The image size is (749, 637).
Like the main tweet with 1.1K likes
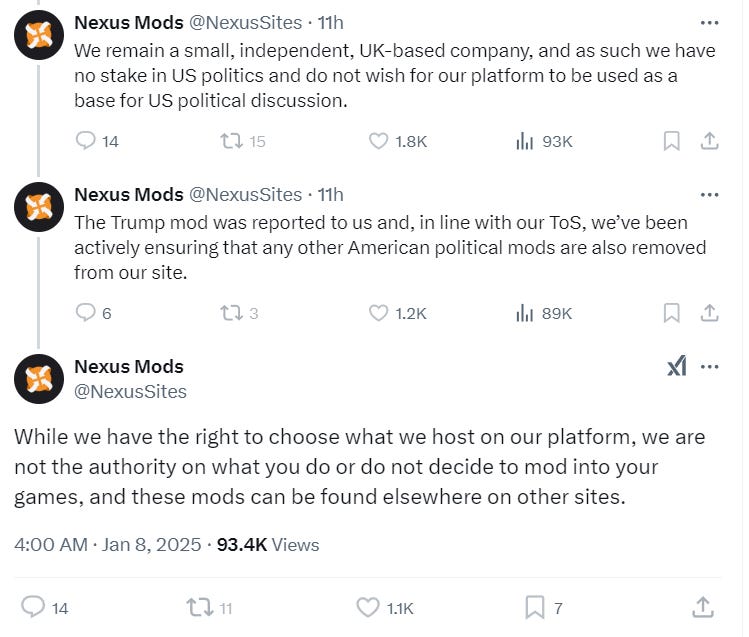coord(368,606)
